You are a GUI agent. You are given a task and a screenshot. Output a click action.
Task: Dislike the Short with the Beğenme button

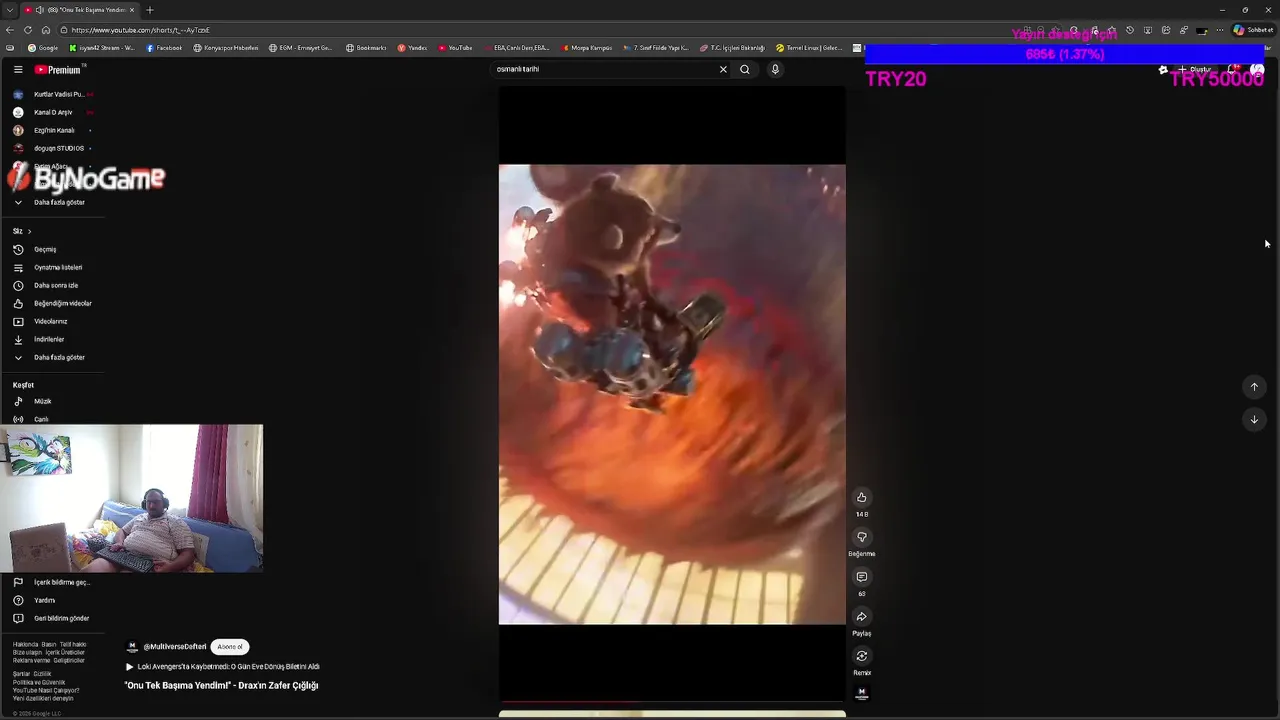(x=861, y=537)
